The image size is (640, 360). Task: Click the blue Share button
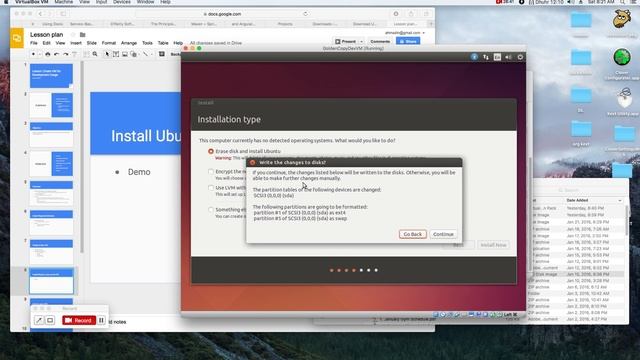pos(408,42)
